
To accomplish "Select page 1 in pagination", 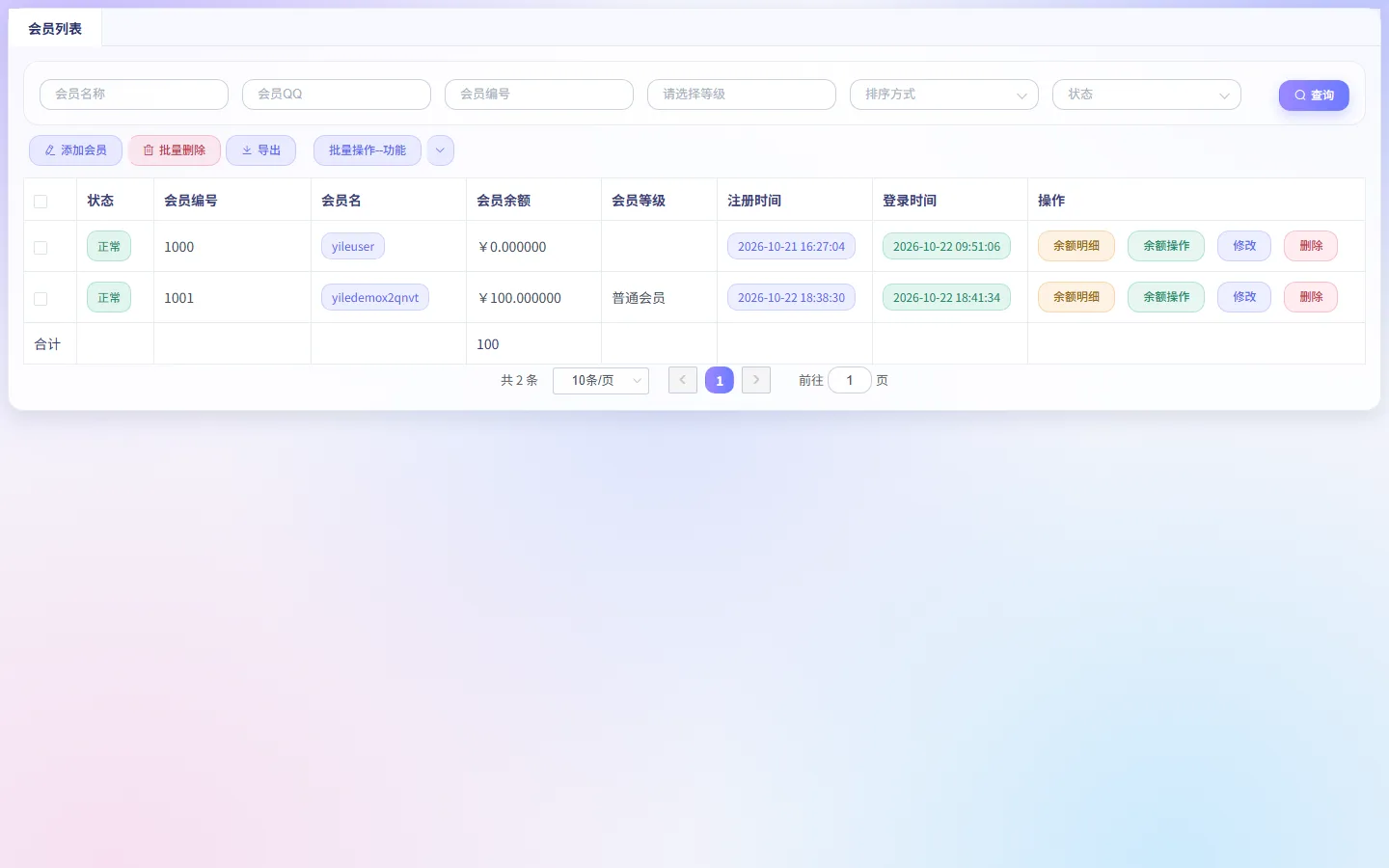I will point(720,380).
